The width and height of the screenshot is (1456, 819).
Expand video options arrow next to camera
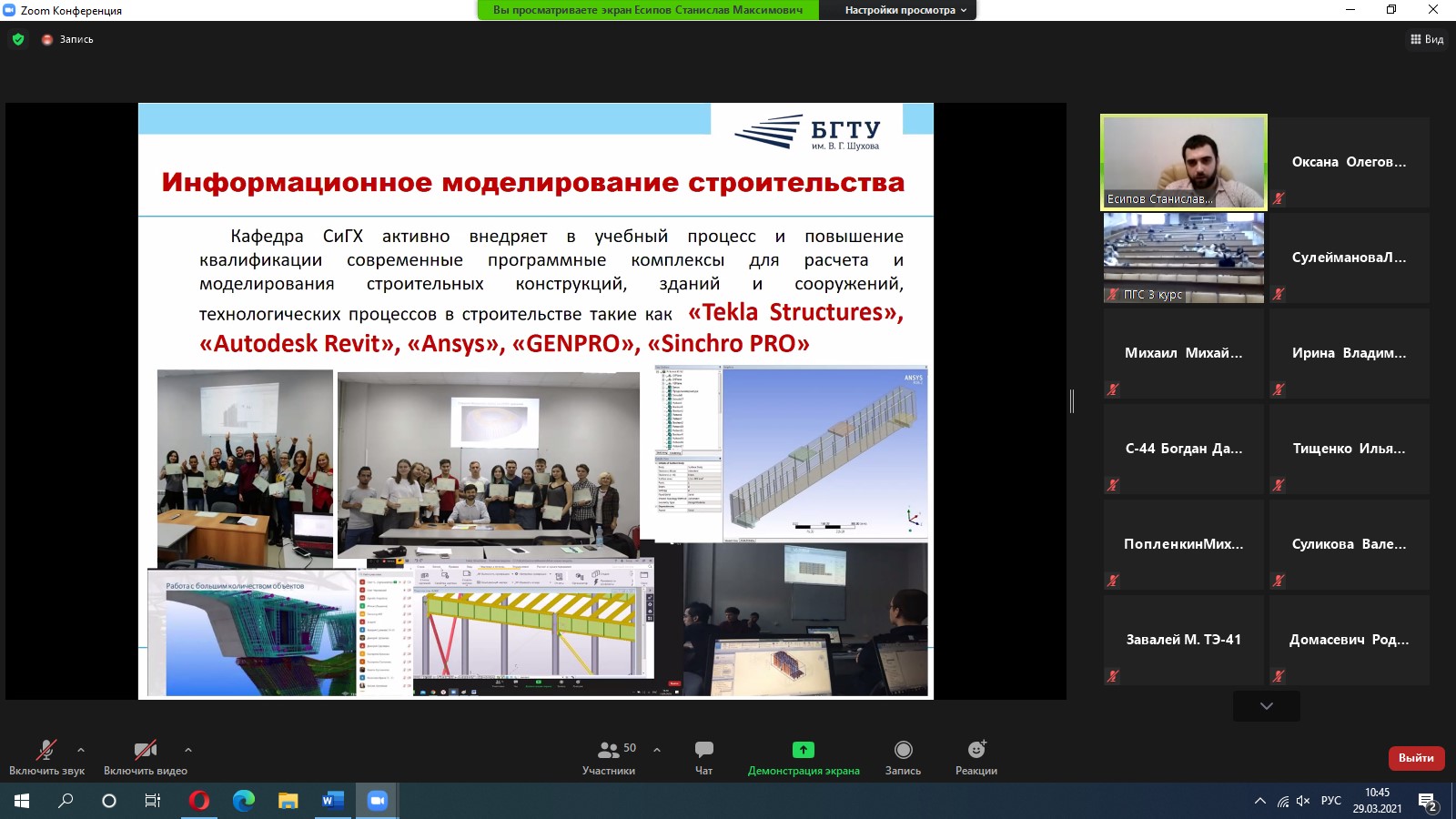[x=188, y=750]
